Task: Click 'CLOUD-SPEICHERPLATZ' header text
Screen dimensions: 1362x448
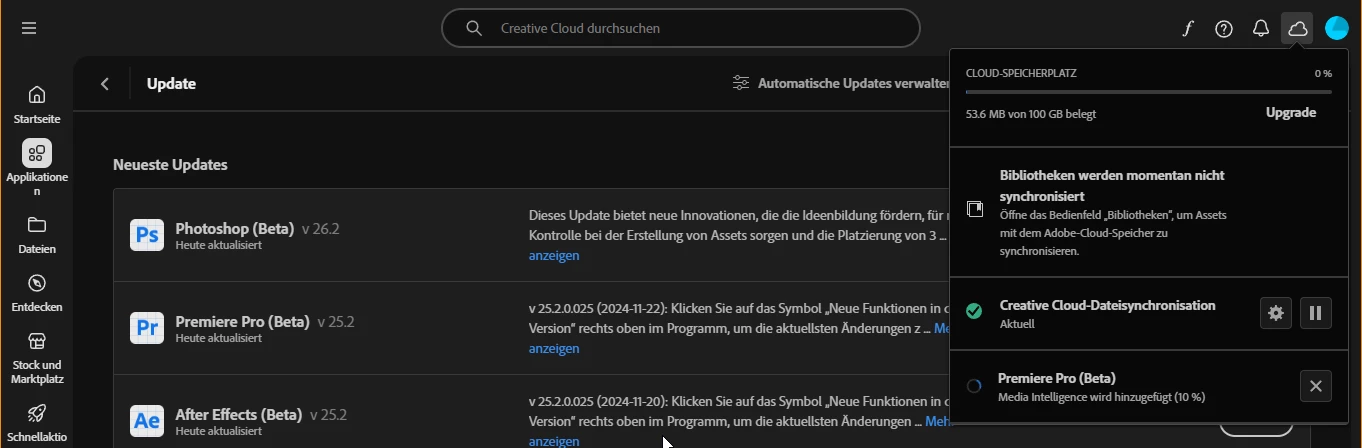Action: [x=1021, y=74]
